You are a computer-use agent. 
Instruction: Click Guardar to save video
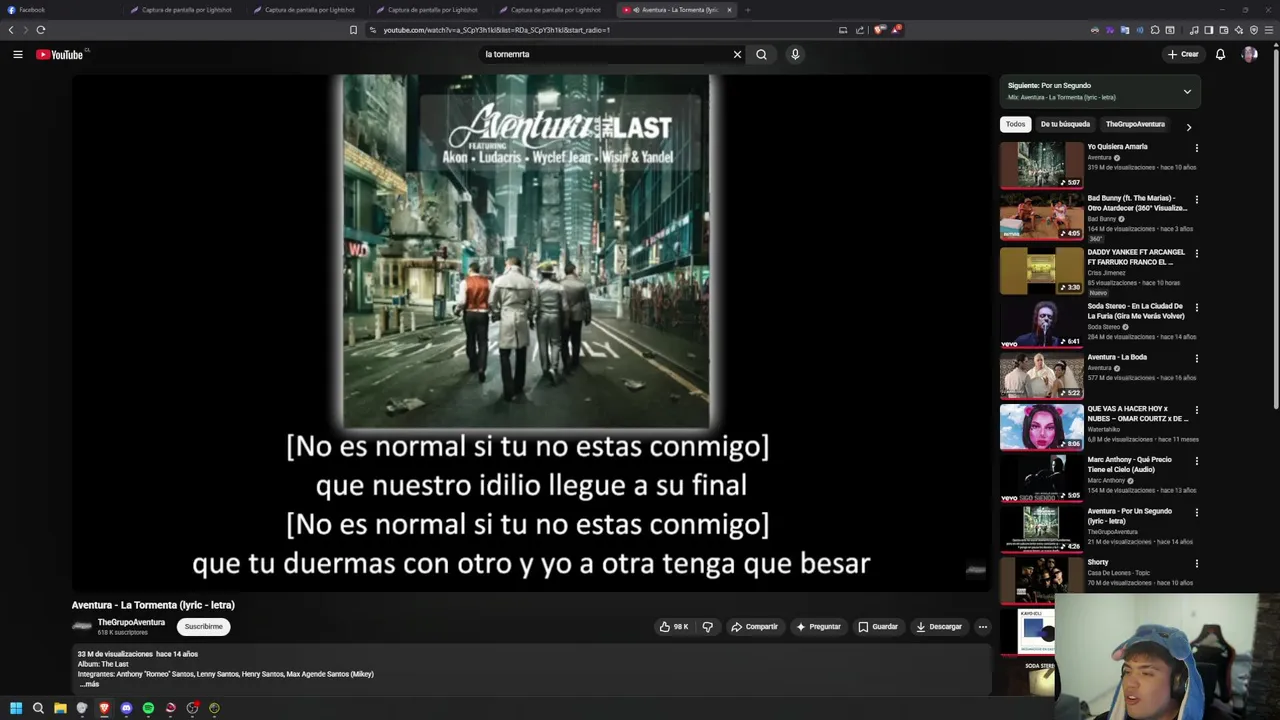coord(878,627)
